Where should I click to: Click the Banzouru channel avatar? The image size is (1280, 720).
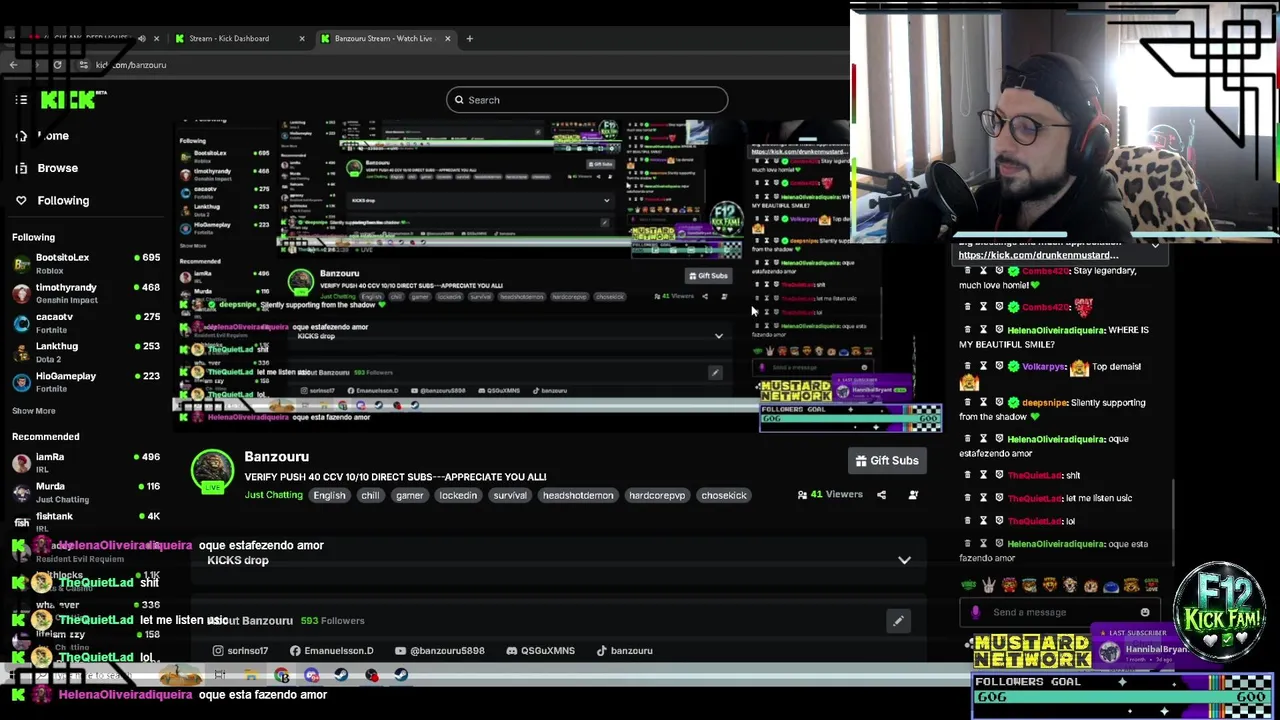coord(212,472)
